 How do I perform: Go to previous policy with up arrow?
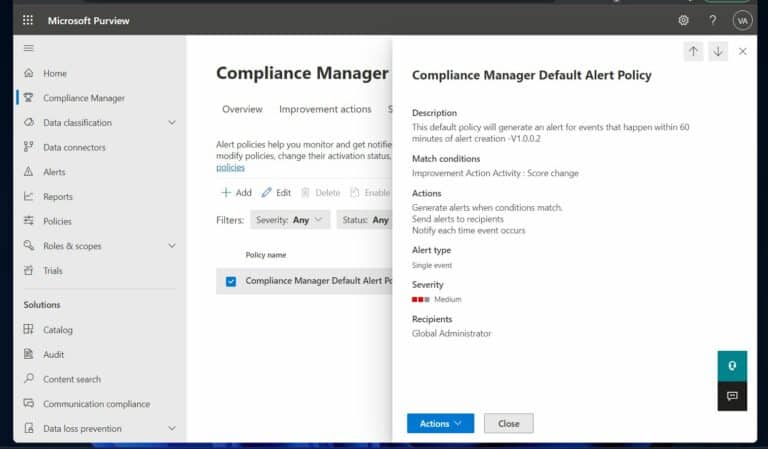point(693,51)
